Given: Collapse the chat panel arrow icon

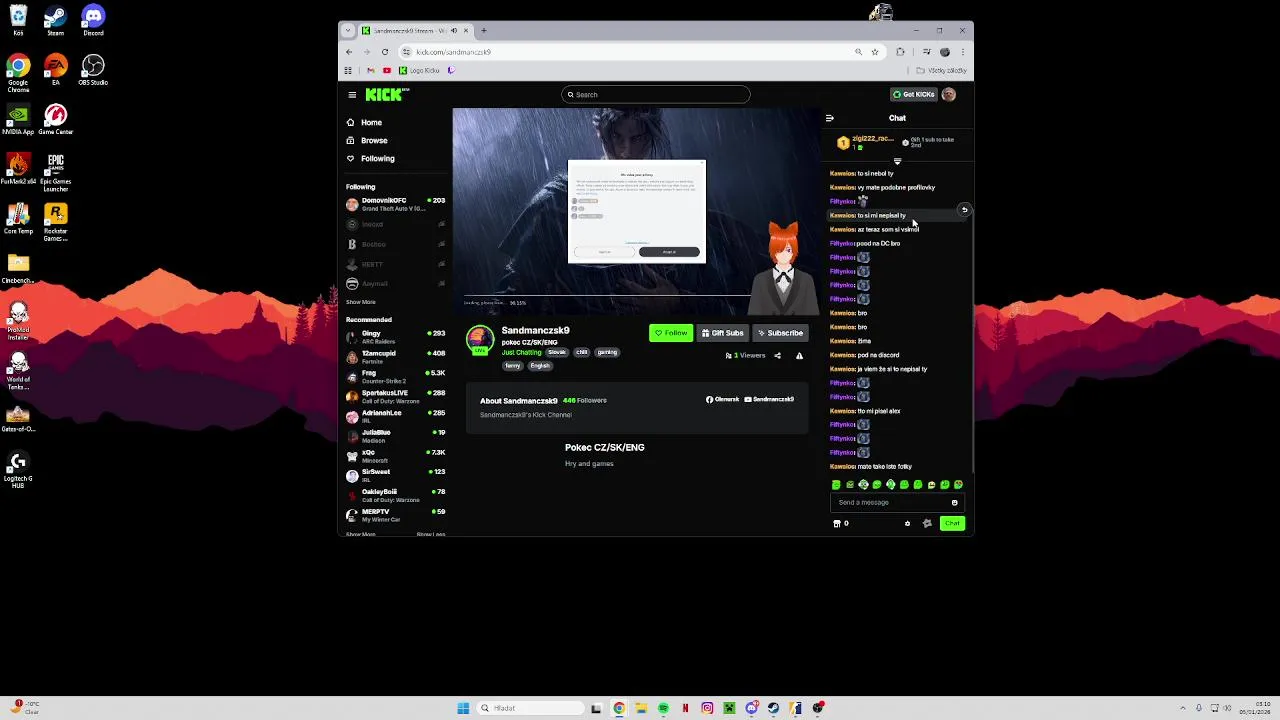Looking at the screenshot, I should (829, 118).
